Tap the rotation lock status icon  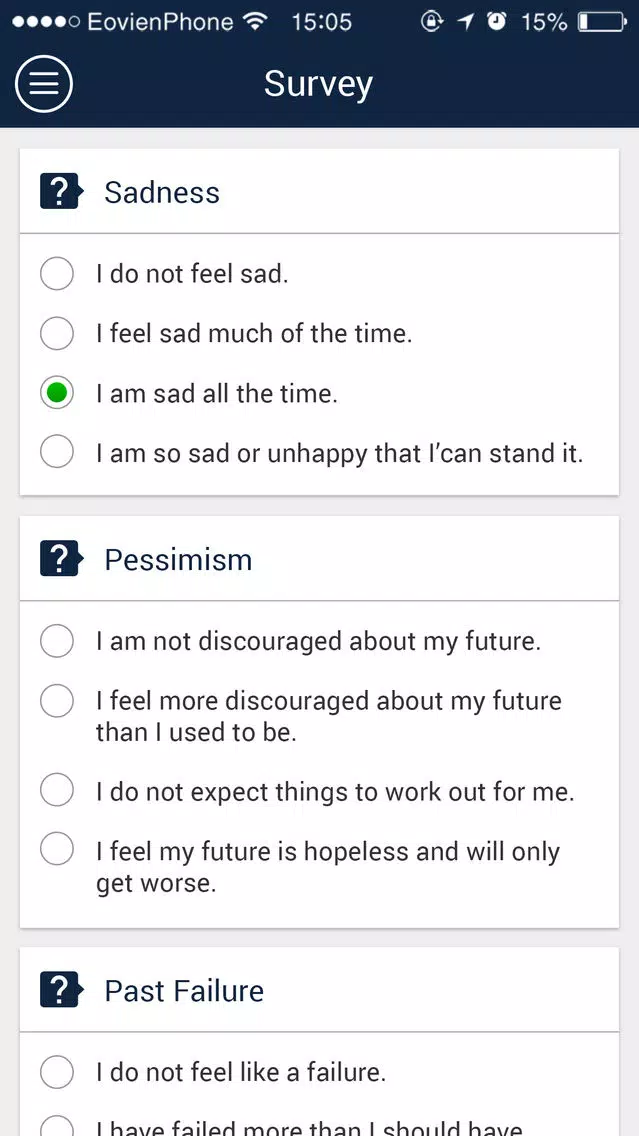tap(432, 22)
